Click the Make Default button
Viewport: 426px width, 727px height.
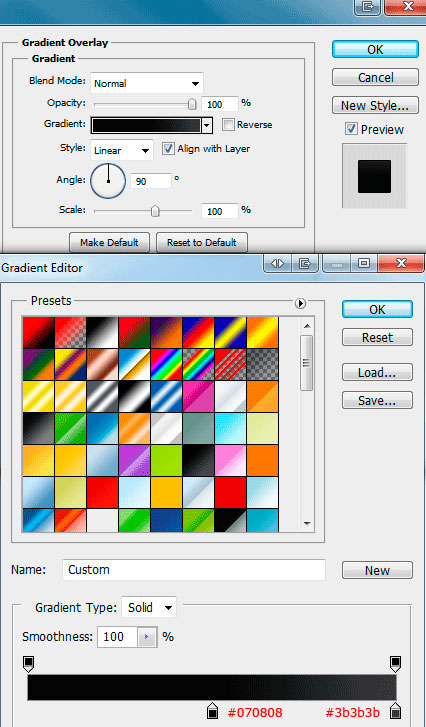109,242
